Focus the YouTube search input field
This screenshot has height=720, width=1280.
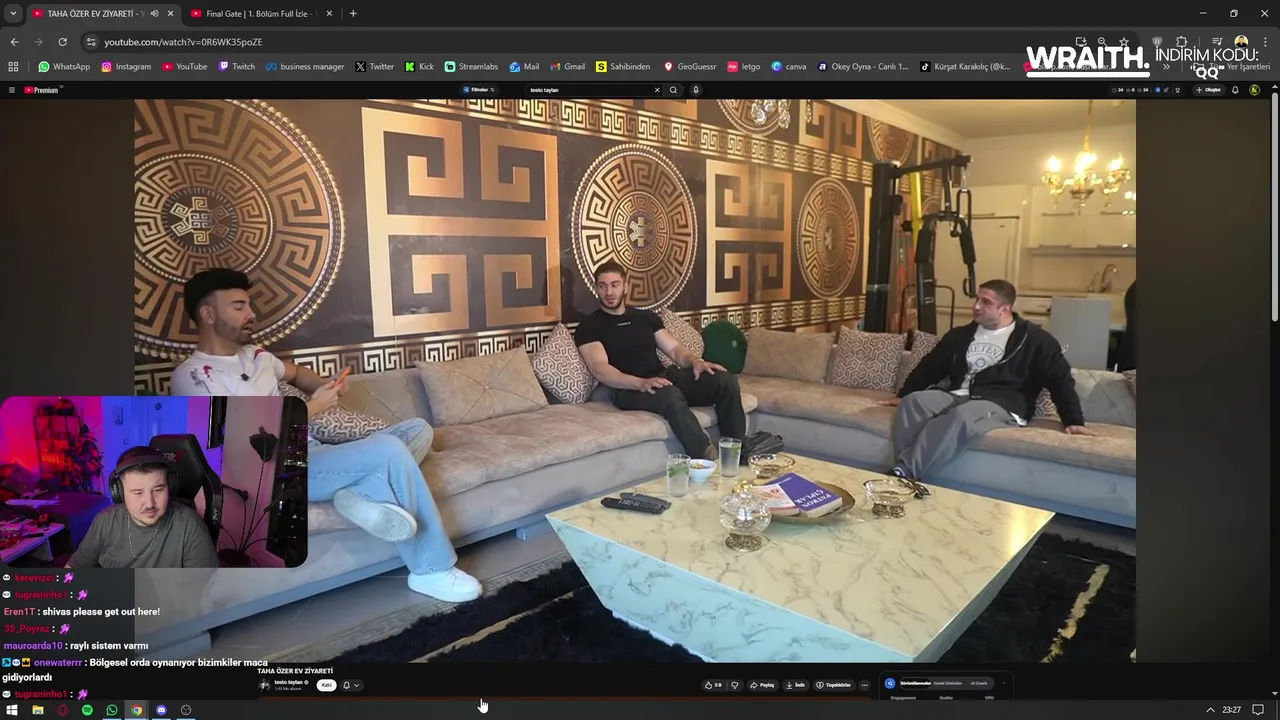click(590, 90)
